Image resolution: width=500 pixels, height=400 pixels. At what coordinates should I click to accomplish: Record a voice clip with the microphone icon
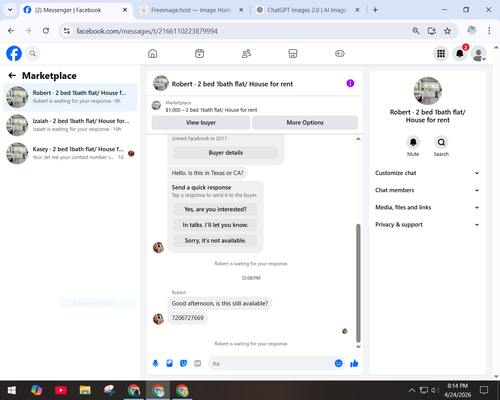[x=155, y=363]
